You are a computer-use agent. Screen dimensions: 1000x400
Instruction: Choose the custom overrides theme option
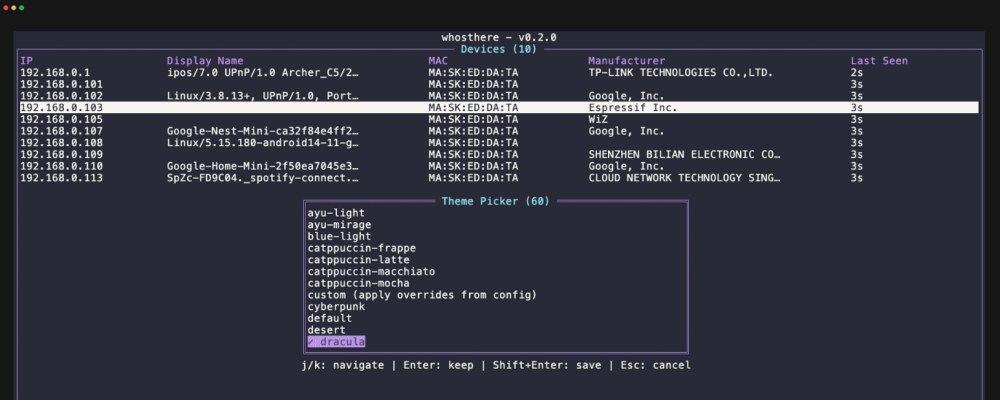422,295
